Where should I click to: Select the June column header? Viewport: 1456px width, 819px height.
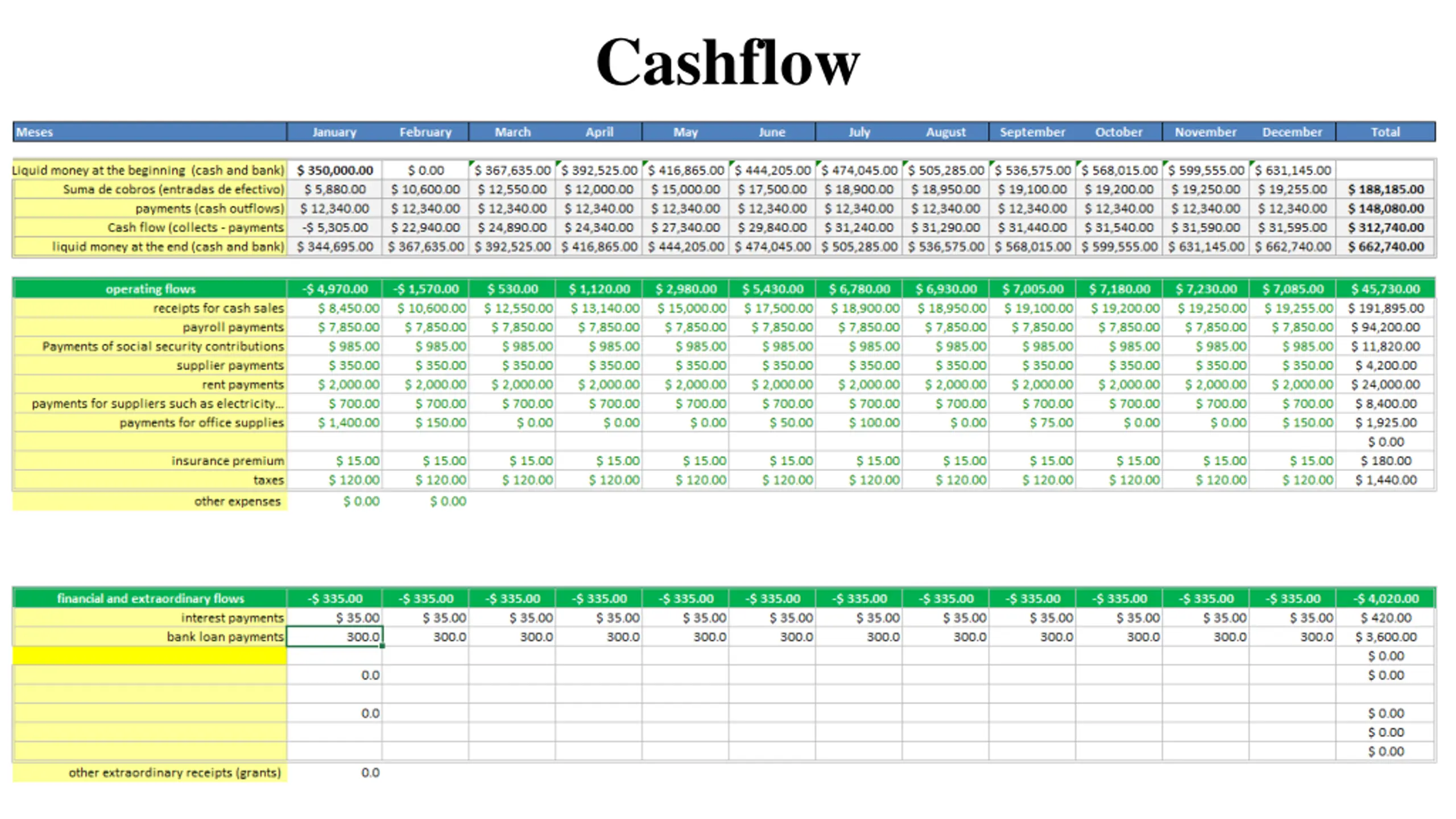click(x=772, y=132)
